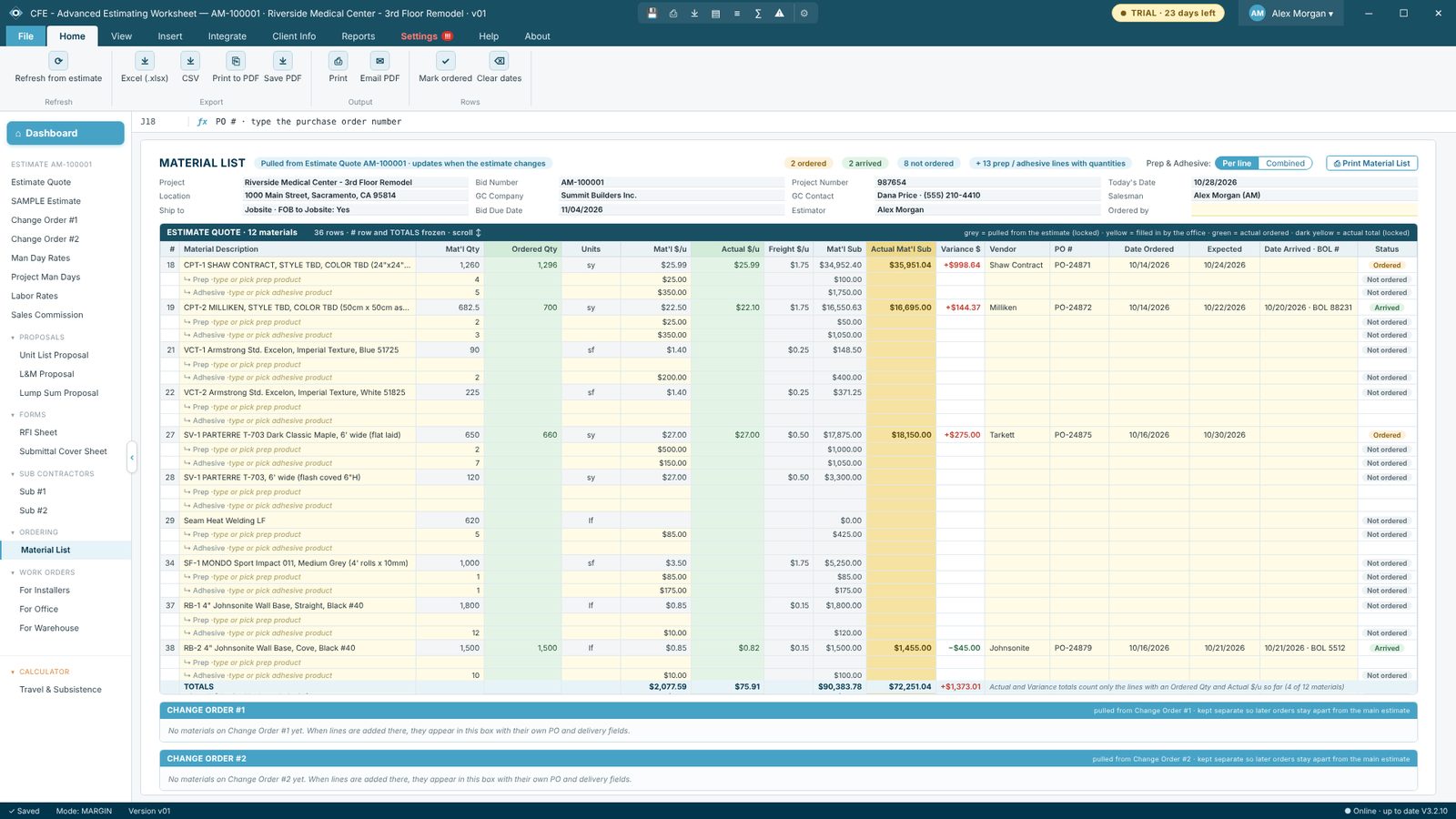The width and height of the screenshot is (1456, 819).
Task: Open Travel & Subsistence calculator
Action: [60, 690]
